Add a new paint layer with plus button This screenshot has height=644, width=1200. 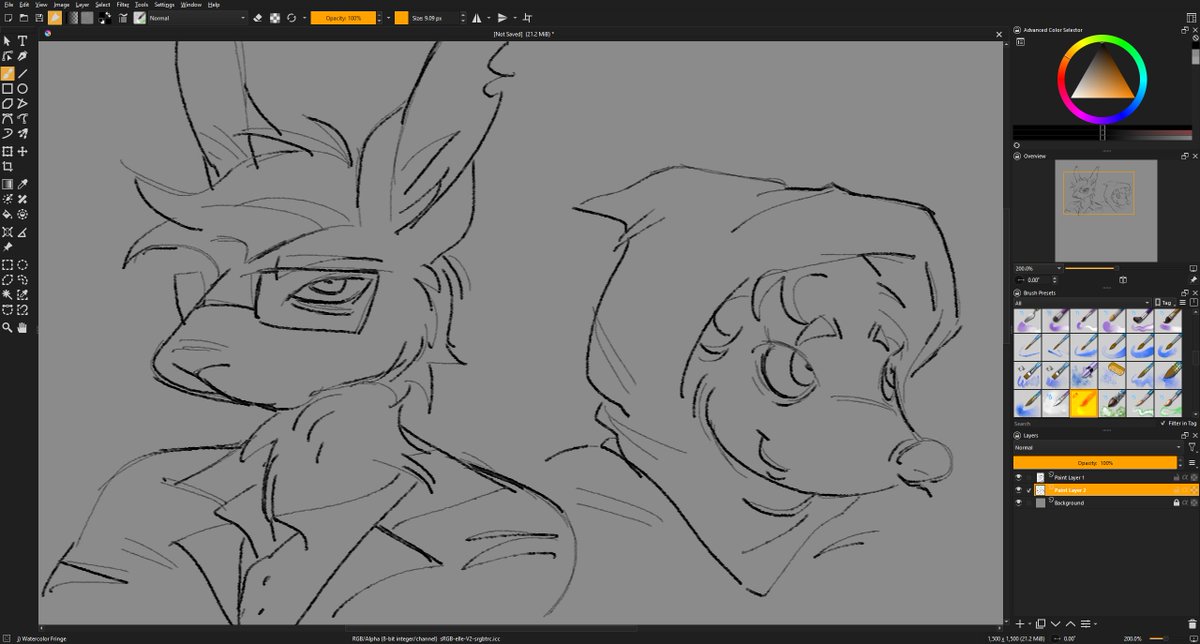tap(1020, 624)
